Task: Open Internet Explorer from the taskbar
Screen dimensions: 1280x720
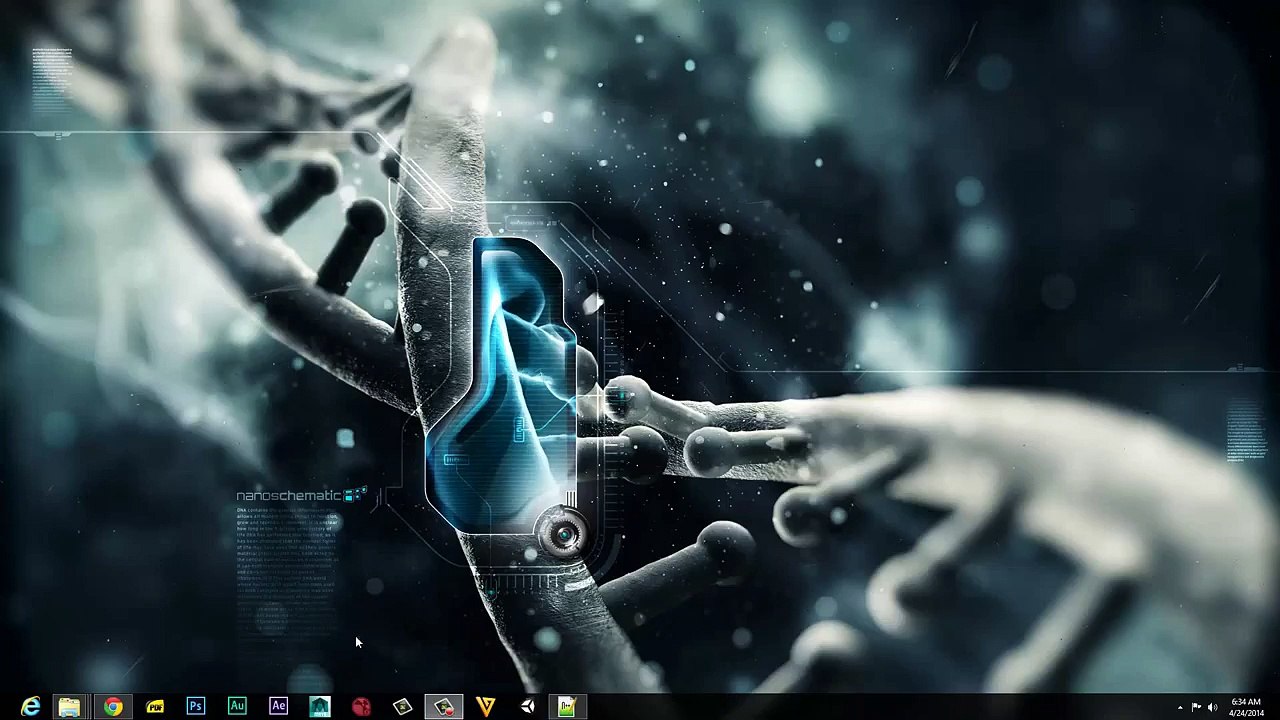Action: click(30, 707)
